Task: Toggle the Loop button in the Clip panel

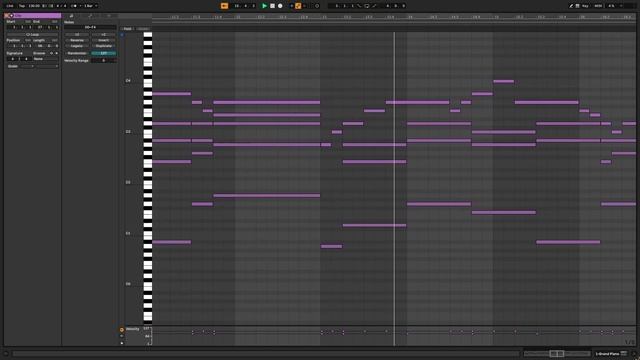Action: 33,35
